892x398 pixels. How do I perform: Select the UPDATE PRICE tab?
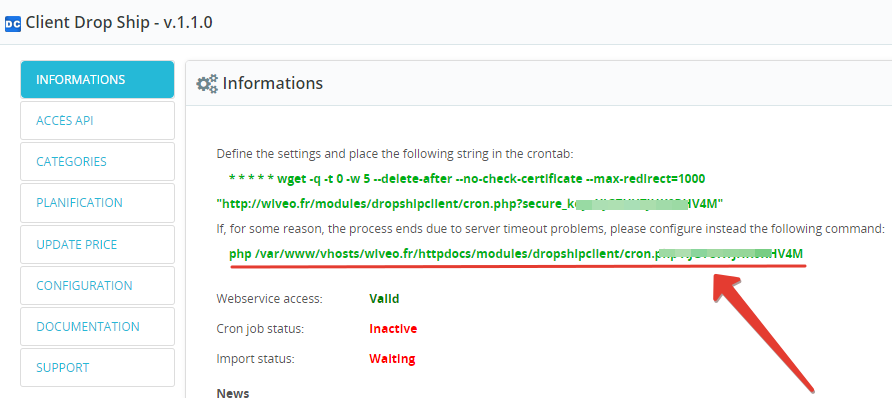pos(97,244)
